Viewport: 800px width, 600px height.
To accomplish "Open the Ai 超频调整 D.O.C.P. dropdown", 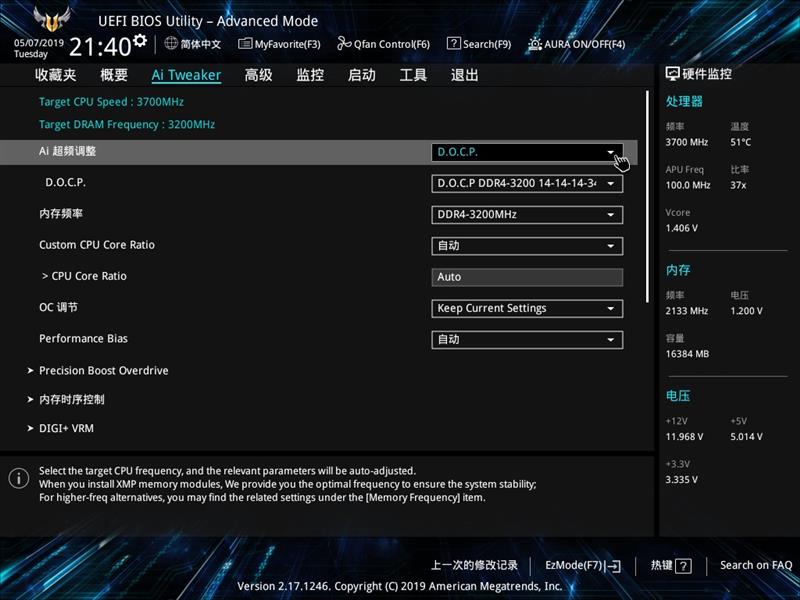I will pyautogui.click(x=527, y=152).
